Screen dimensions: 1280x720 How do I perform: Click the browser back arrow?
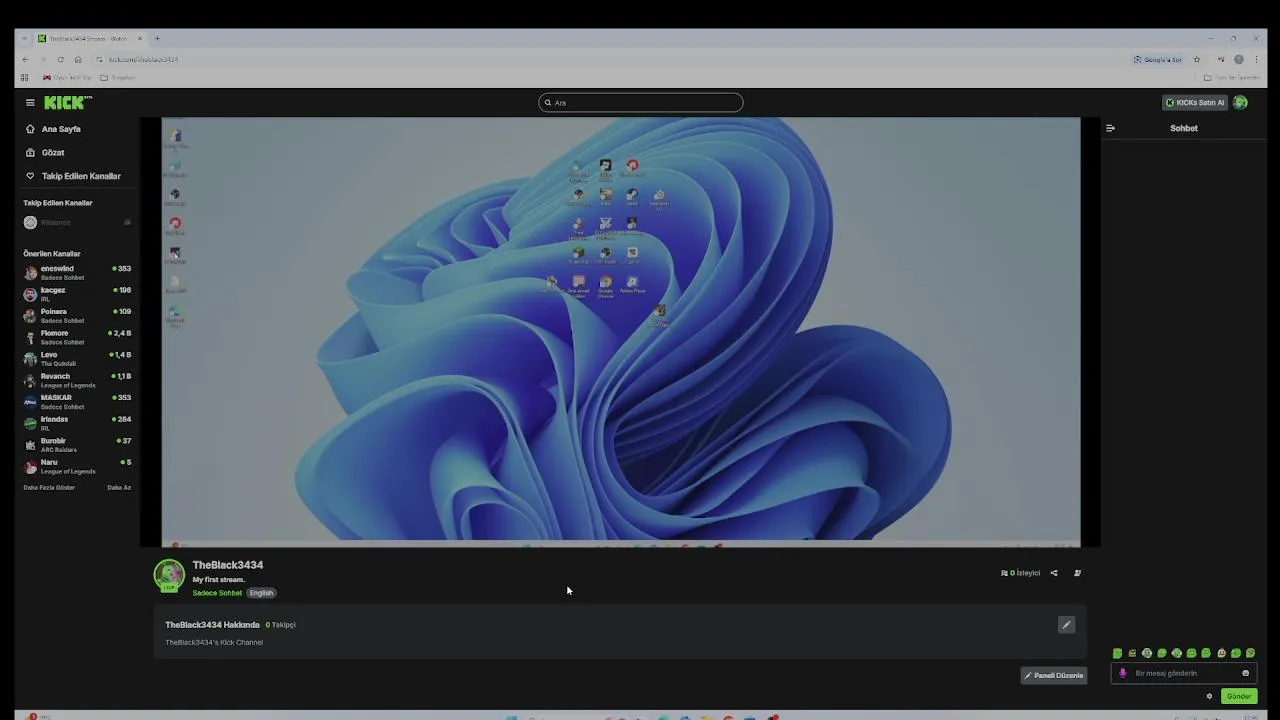coord(26,59)
